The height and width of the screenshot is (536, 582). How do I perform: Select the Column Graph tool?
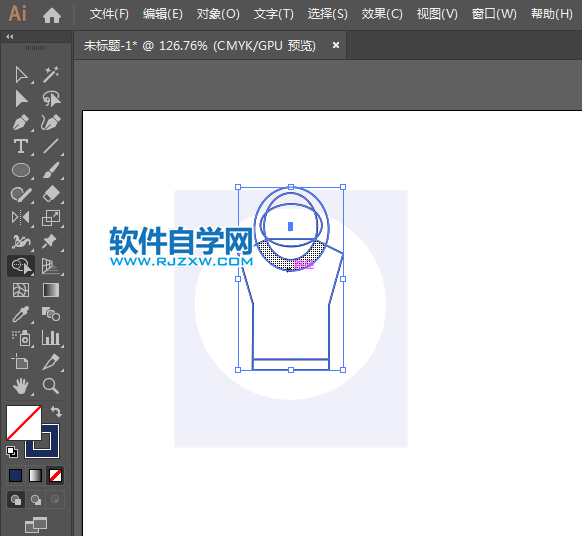point(51,338)
